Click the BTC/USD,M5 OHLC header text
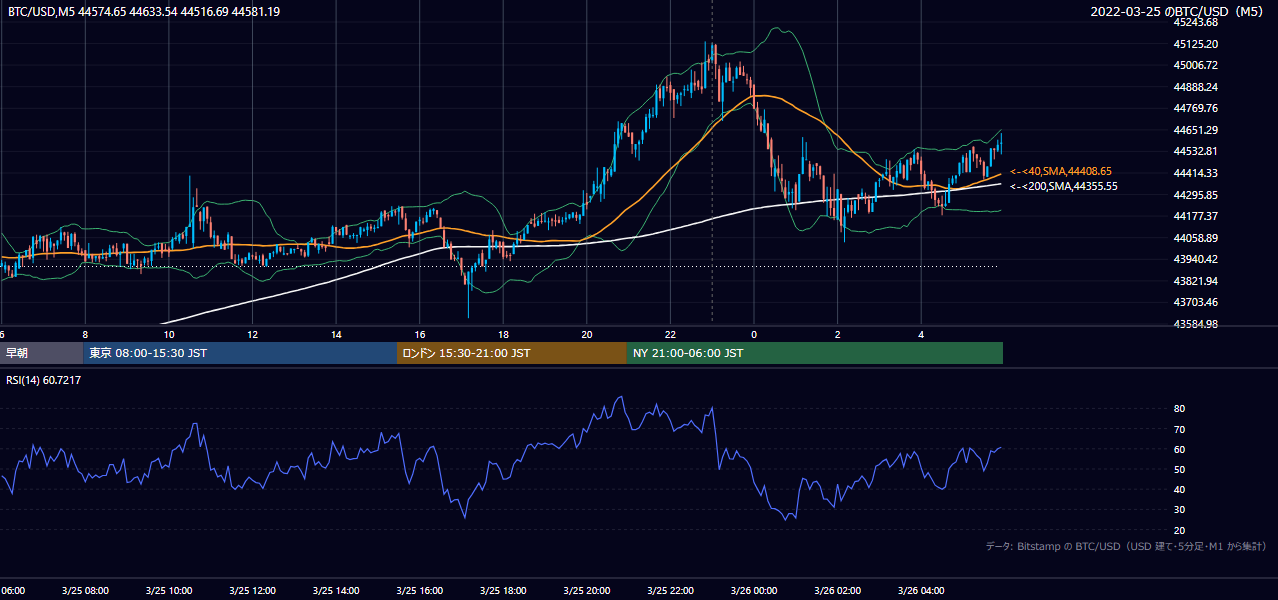The width and height of the screenshot is (1278, 600). pyautogui.click(x=143, y=12)
